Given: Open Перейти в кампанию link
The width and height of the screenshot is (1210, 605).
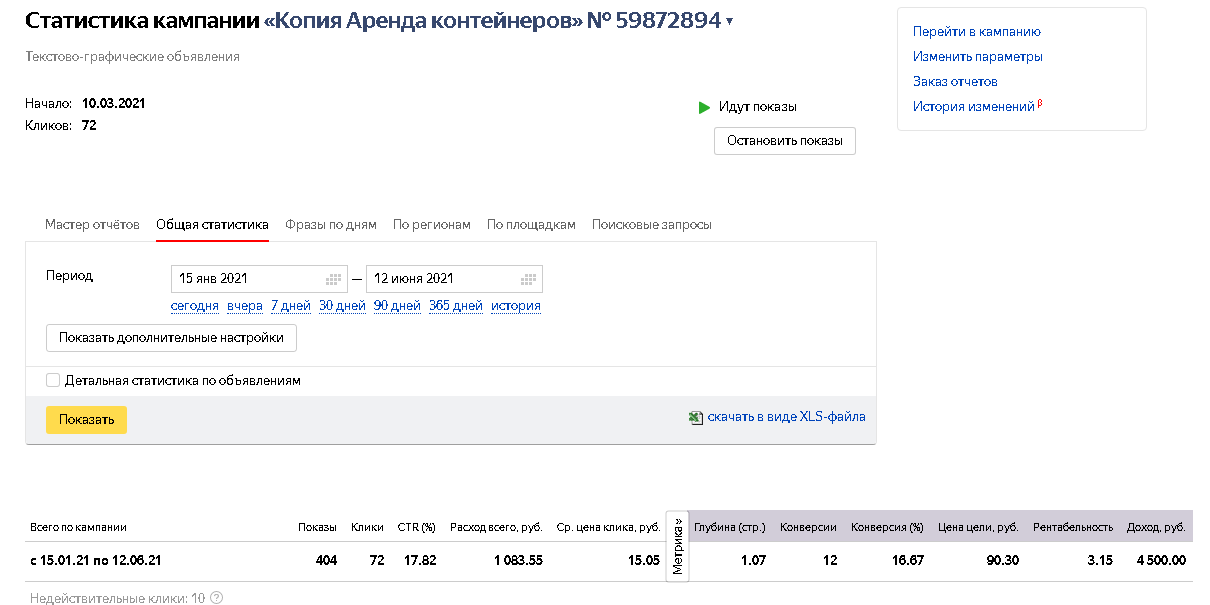Looking at the screenshot, I should (x=977, y=32).
